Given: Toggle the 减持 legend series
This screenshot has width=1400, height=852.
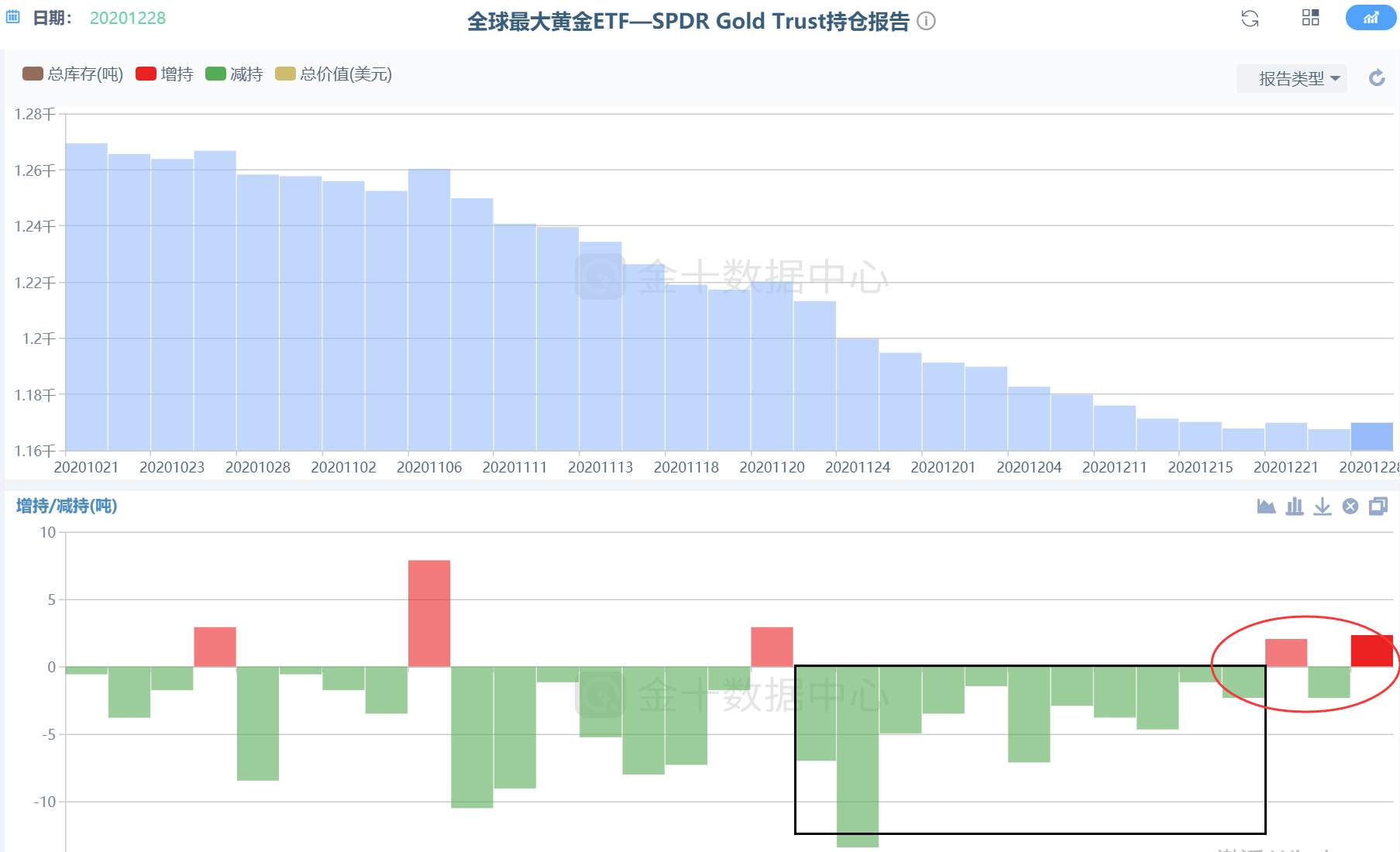Looking at the screenshot, I should coord(234,74).
